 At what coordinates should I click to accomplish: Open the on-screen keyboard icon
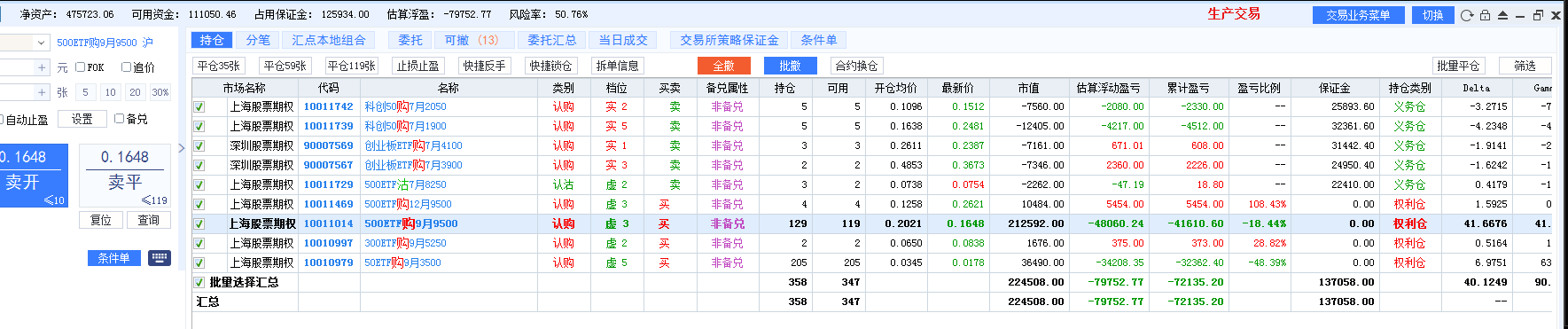pos(159,258)
